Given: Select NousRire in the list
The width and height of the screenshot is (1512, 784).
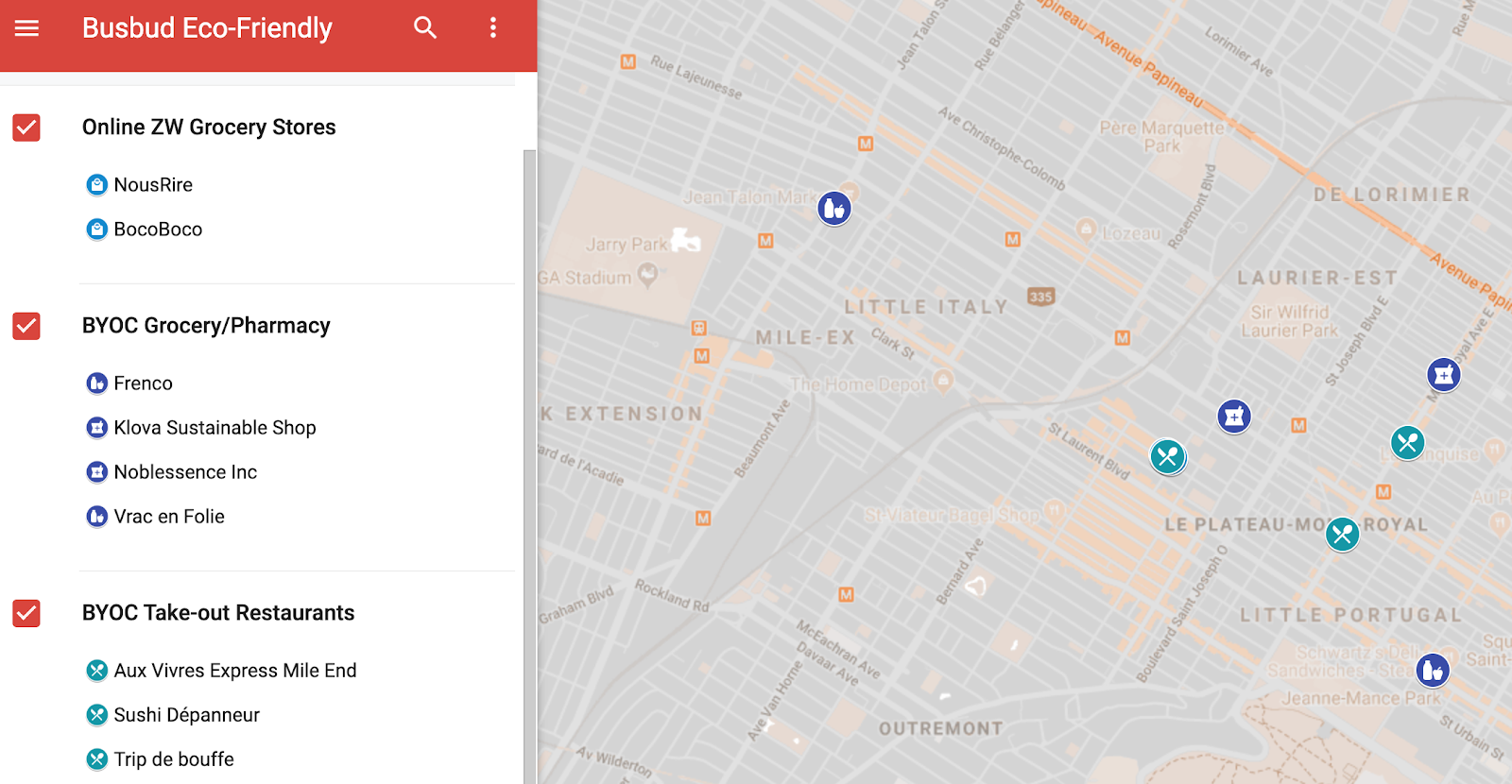Looking at the screenshot, I should coord(153,185).
